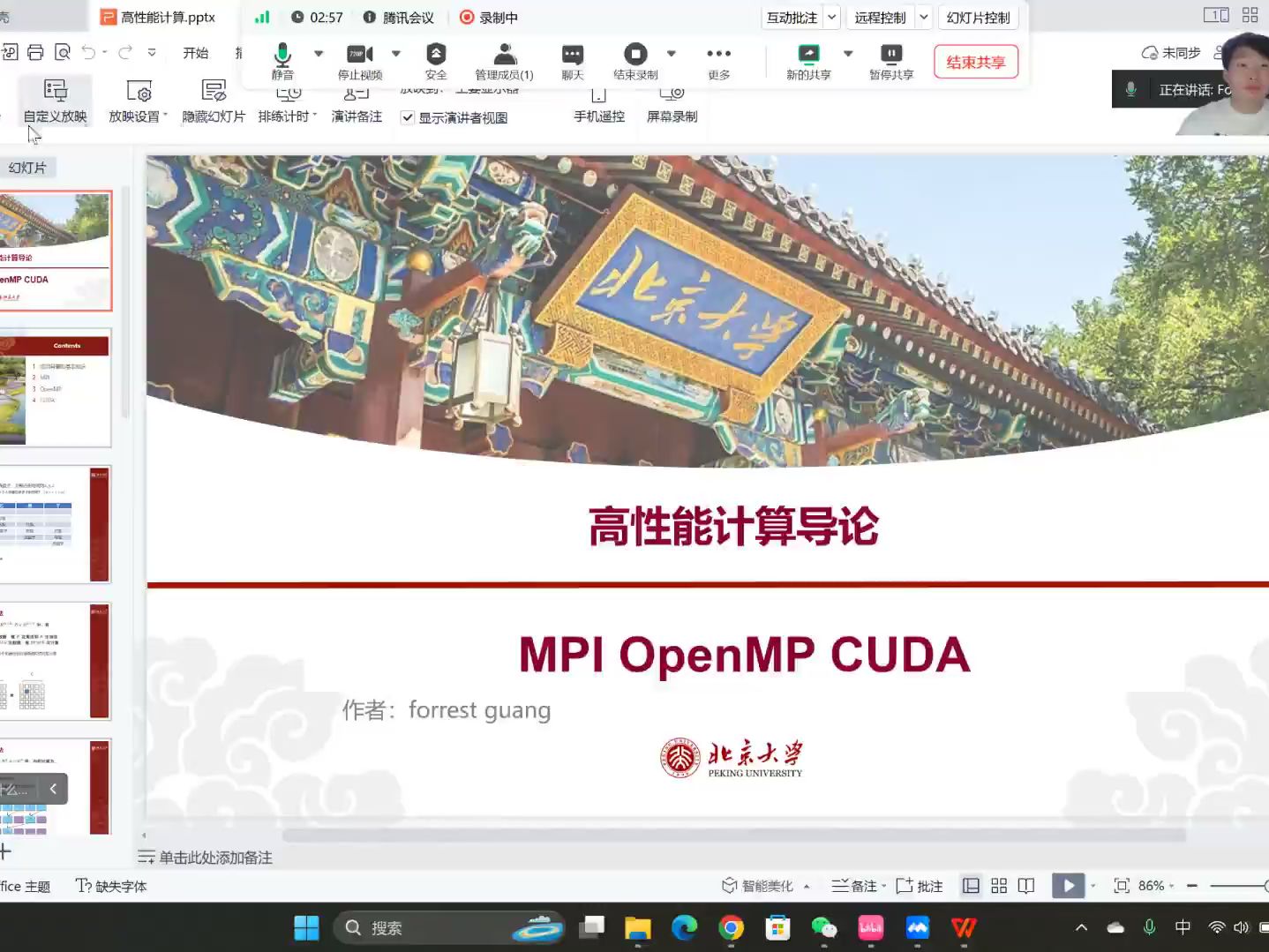Open Windows Start button
This screenshot has width=1269, height=952.
306,928
